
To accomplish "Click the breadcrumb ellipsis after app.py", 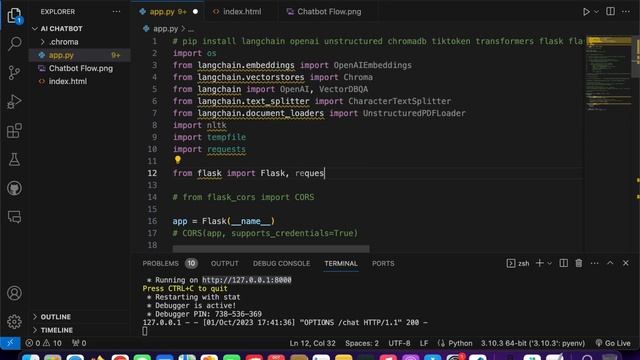I will [x=191, y=29].
